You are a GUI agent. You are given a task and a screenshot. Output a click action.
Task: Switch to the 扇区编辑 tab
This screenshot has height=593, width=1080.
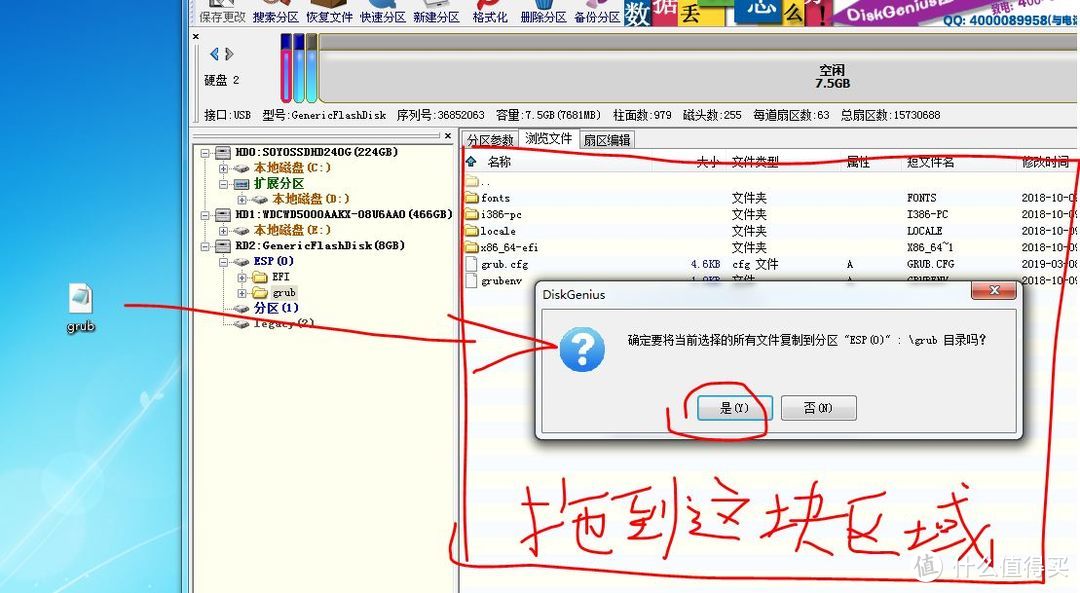click(x=608, y=139)
